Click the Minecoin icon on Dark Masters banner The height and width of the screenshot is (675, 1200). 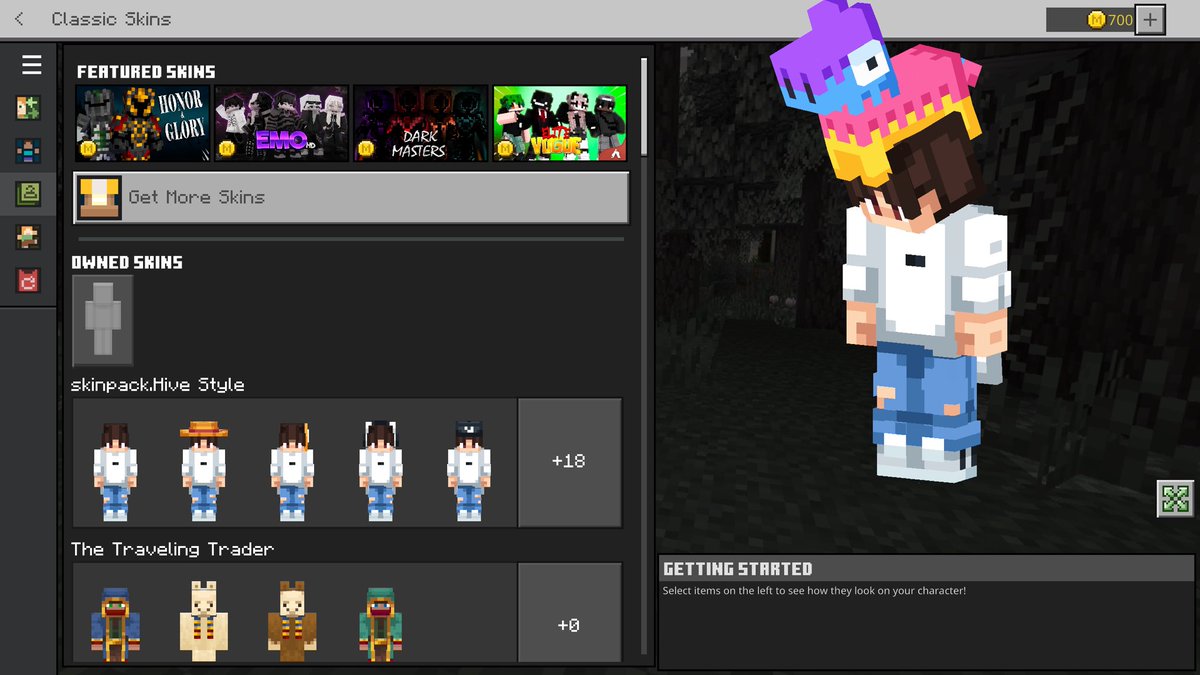coord(365,149)
